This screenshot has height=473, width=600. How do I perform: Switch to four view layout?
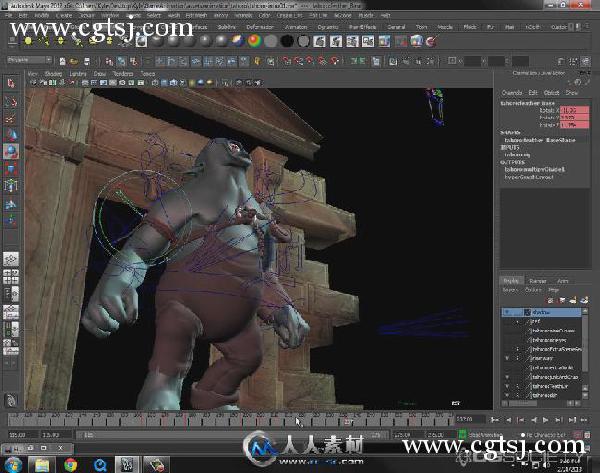coord(11,276)
